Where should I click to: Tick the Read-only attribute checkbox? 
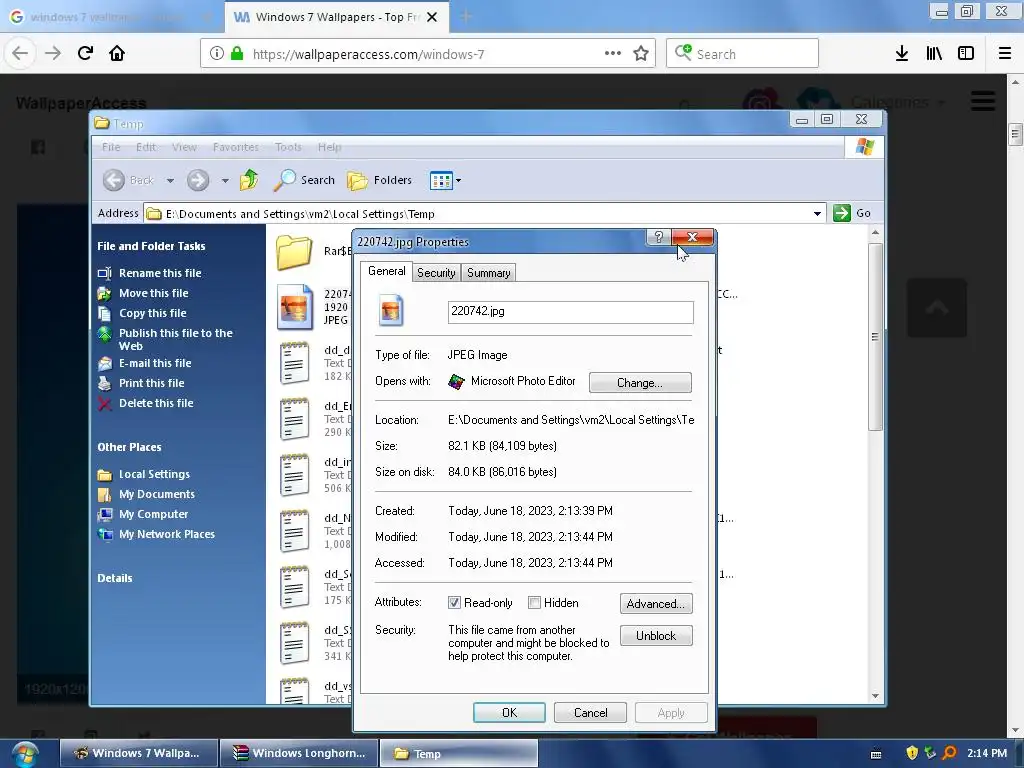(455, 603)
